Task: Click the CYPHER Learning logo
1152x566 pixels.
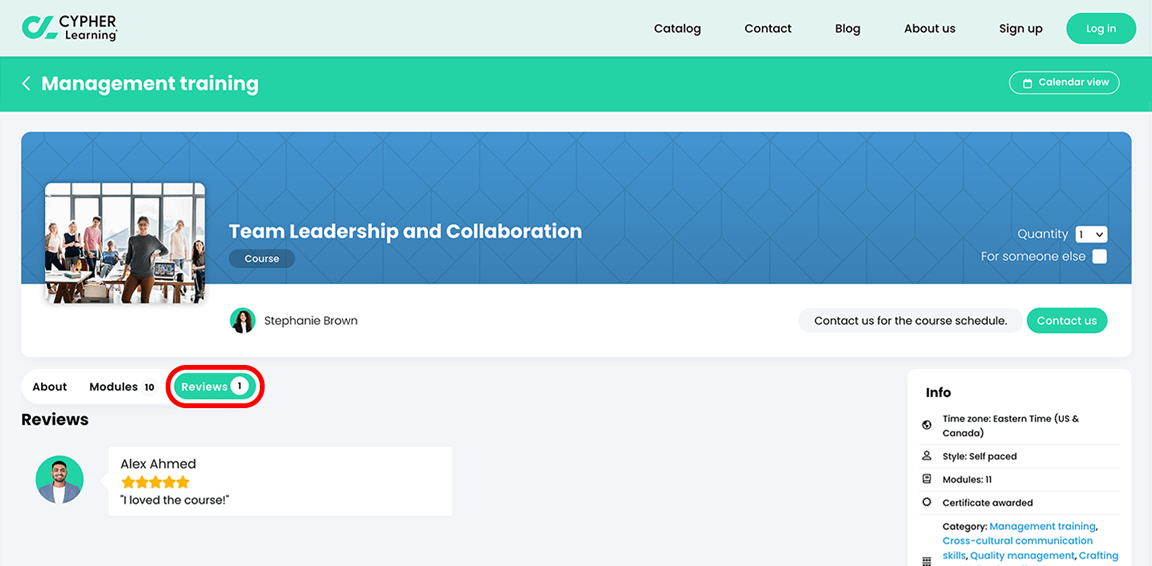Action: [70, 27]
